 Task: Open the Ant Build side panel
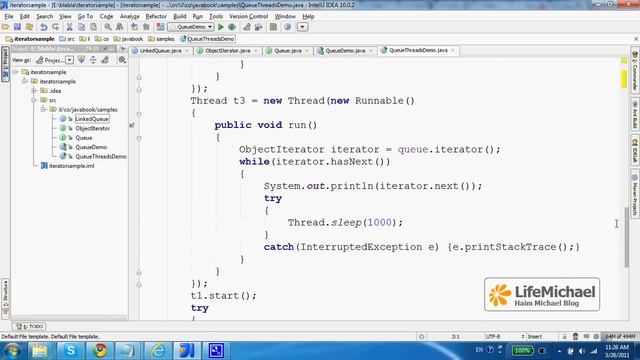click(635, 114)
